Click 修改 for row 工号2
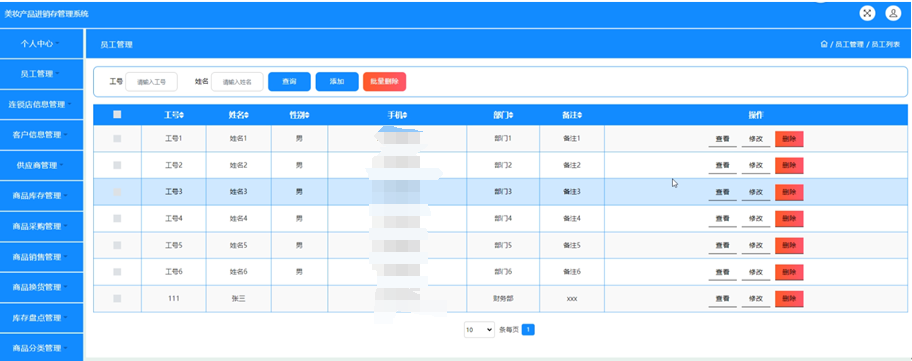Screen dimensions: 912x361 tap(756, 166)
